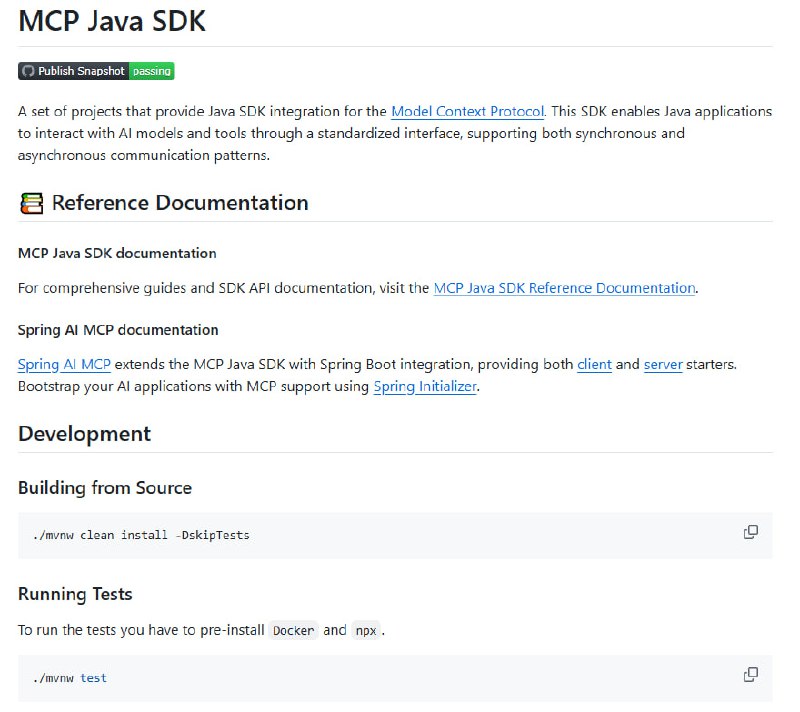Click the Building from Source heading

coord(103,488)
